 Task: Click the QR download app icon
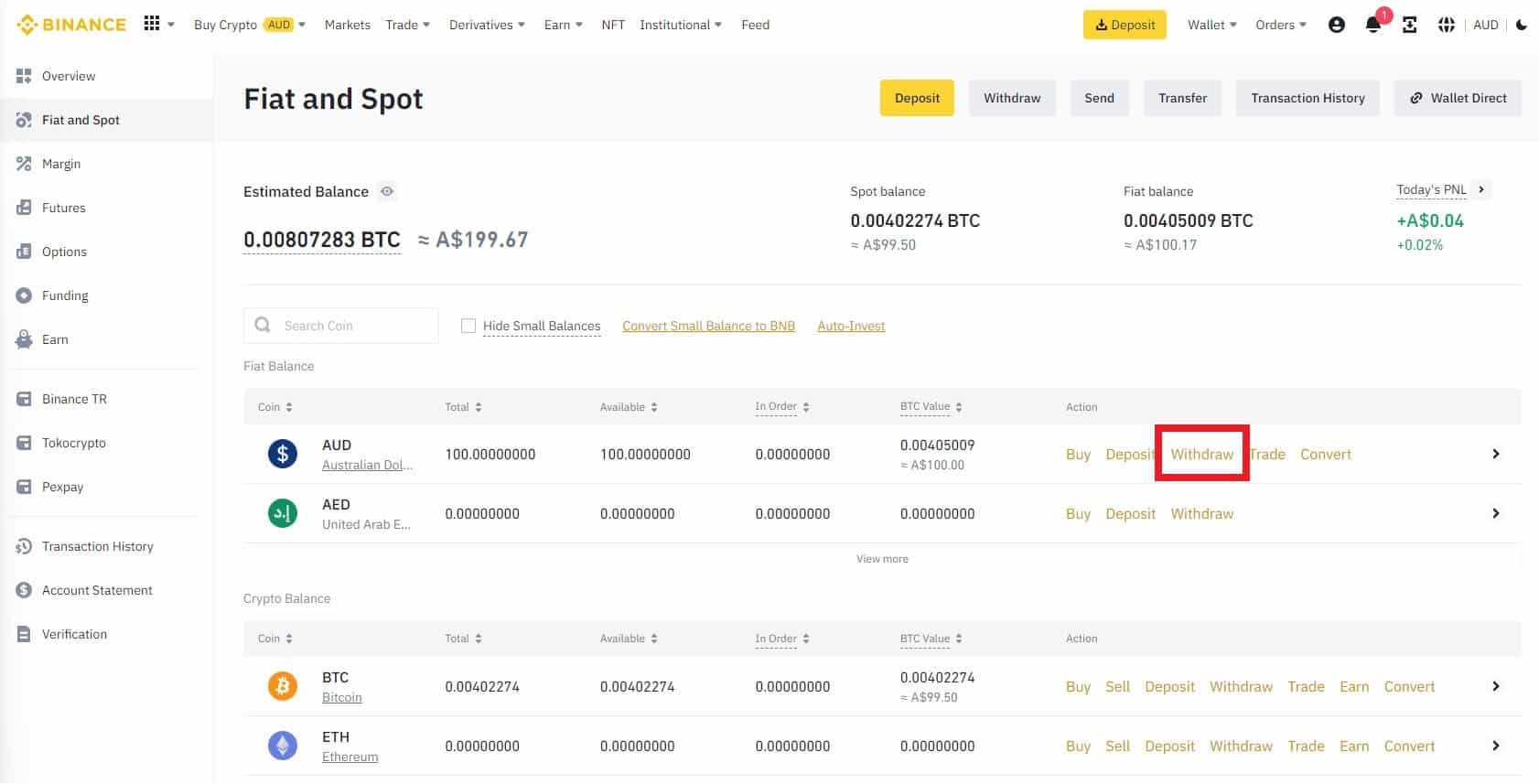1409,26
